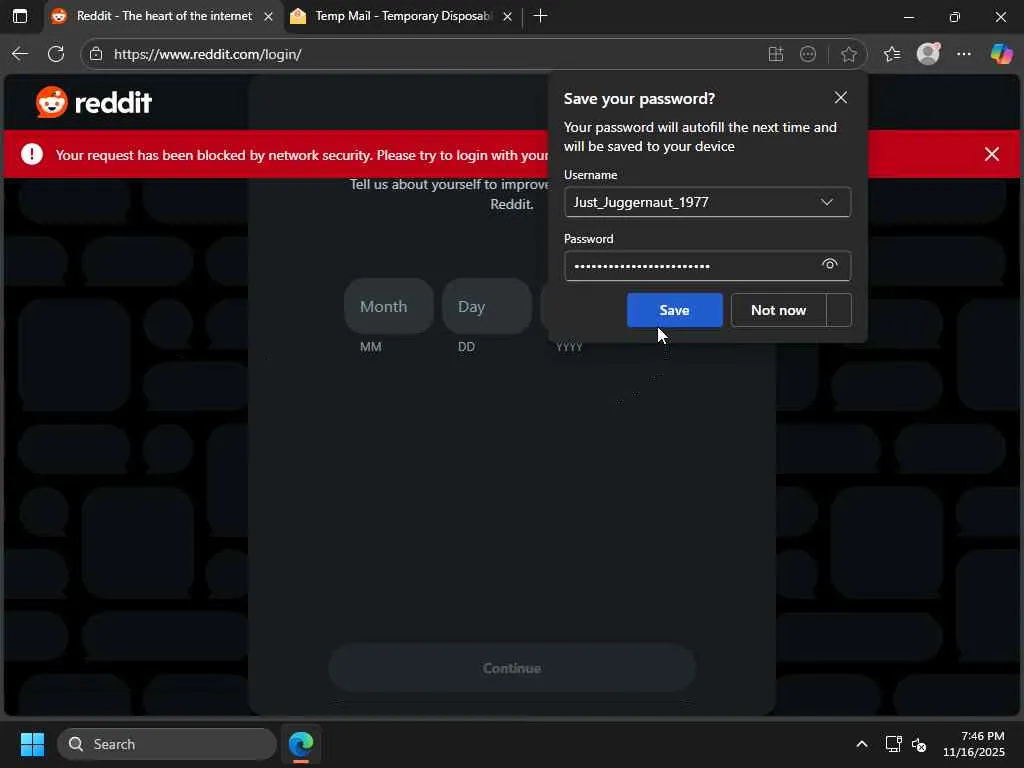
Task: Go back with the browser back arrow
Action: point(20,54)
